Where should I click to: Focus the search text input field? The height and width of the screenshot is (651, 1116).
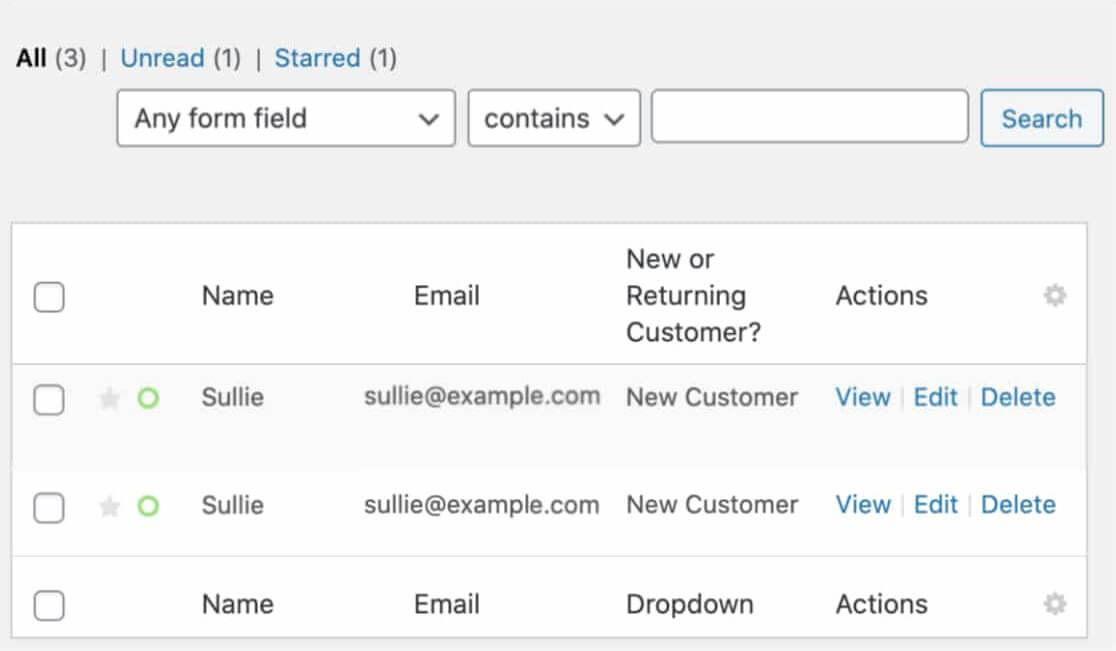[809, 117]
